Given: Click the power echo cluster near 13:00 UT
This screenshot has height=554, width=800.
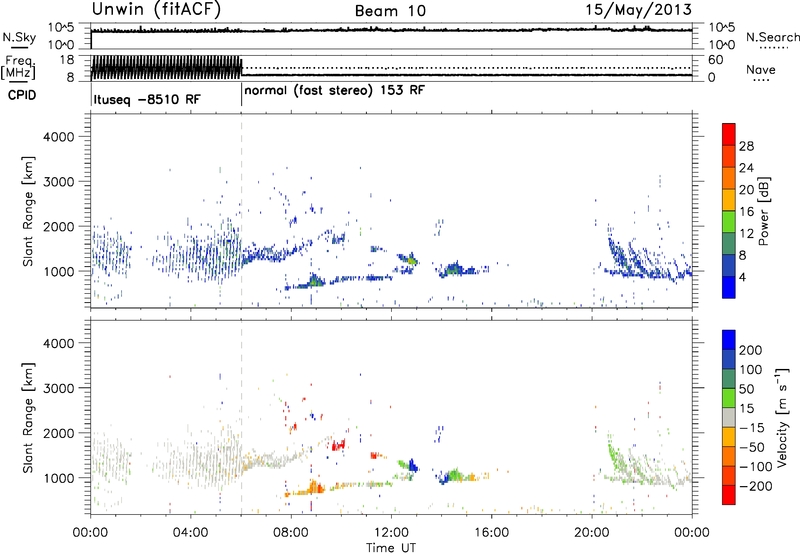Looking at the screenshot, I should pos(409,259).
